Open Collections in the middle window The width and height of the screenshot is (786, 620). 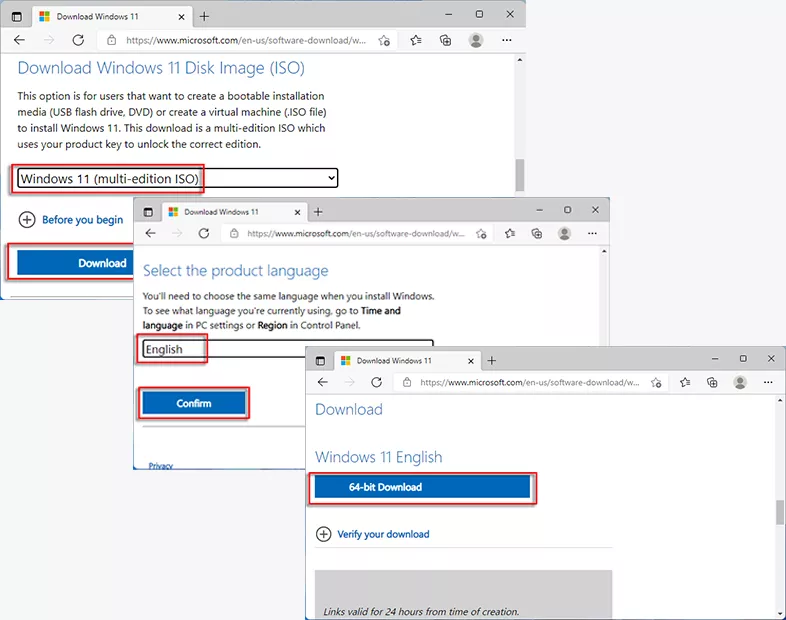click(x=536, y=234)
